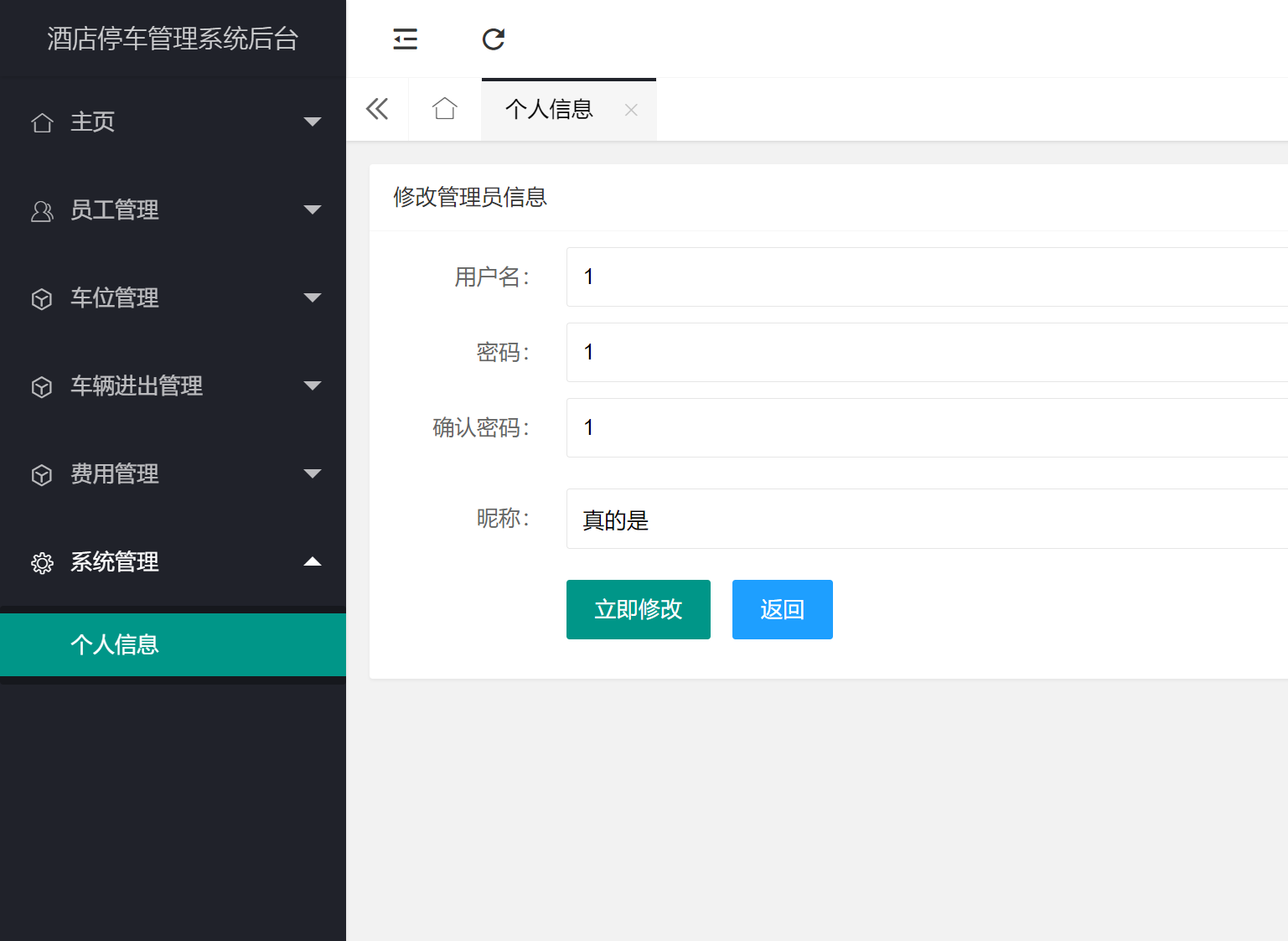The image size is (1288, 941).
Task: Click the double-left-arrow tab scroll icon
Action: [377, 109]
